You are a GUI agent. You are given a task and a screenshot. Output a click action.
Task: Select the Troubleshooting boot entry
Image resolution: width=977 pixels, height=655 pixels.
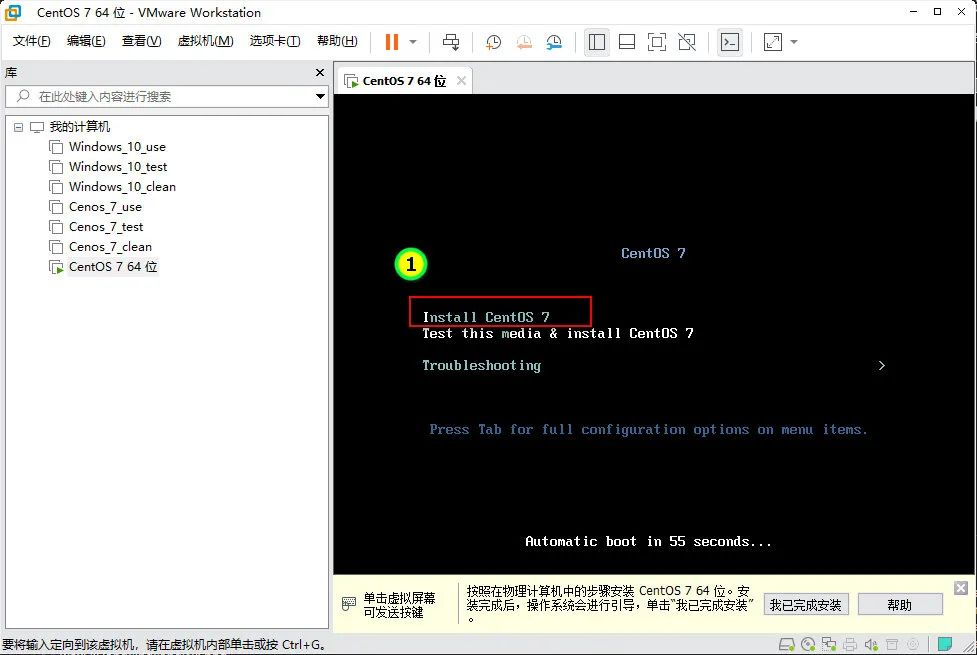[482, 366]
